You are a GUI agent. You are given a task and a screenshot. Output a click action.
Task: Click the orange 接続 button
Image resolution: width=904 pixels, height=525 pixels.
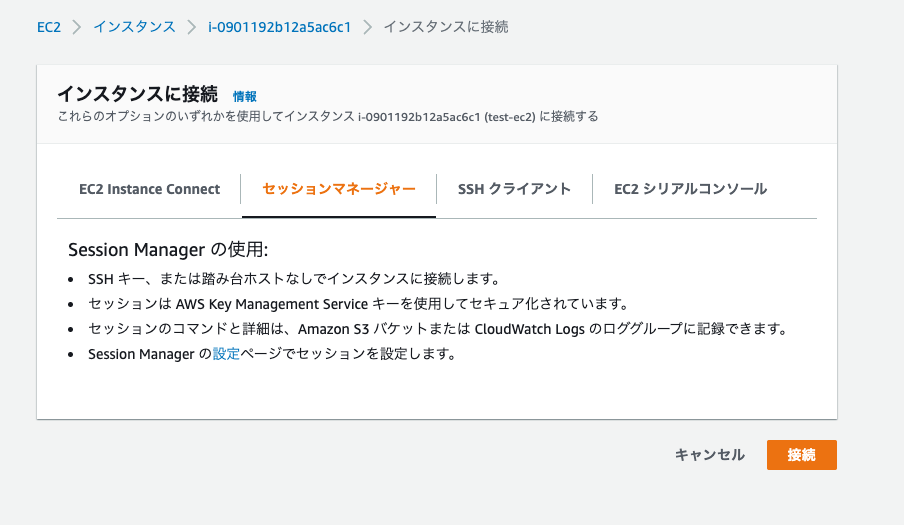coord(801,455)
